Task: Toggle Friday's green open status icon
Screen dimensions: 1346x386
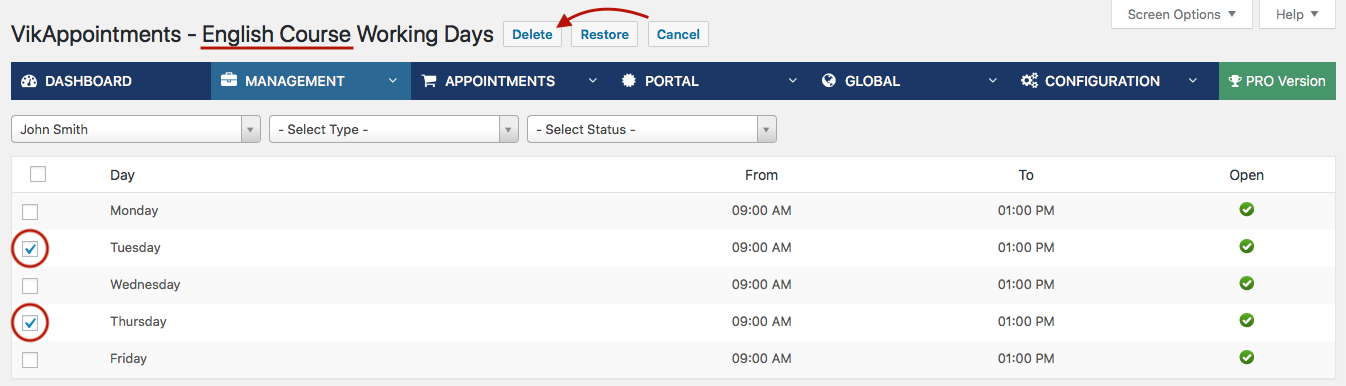Action: [1246, 357]
